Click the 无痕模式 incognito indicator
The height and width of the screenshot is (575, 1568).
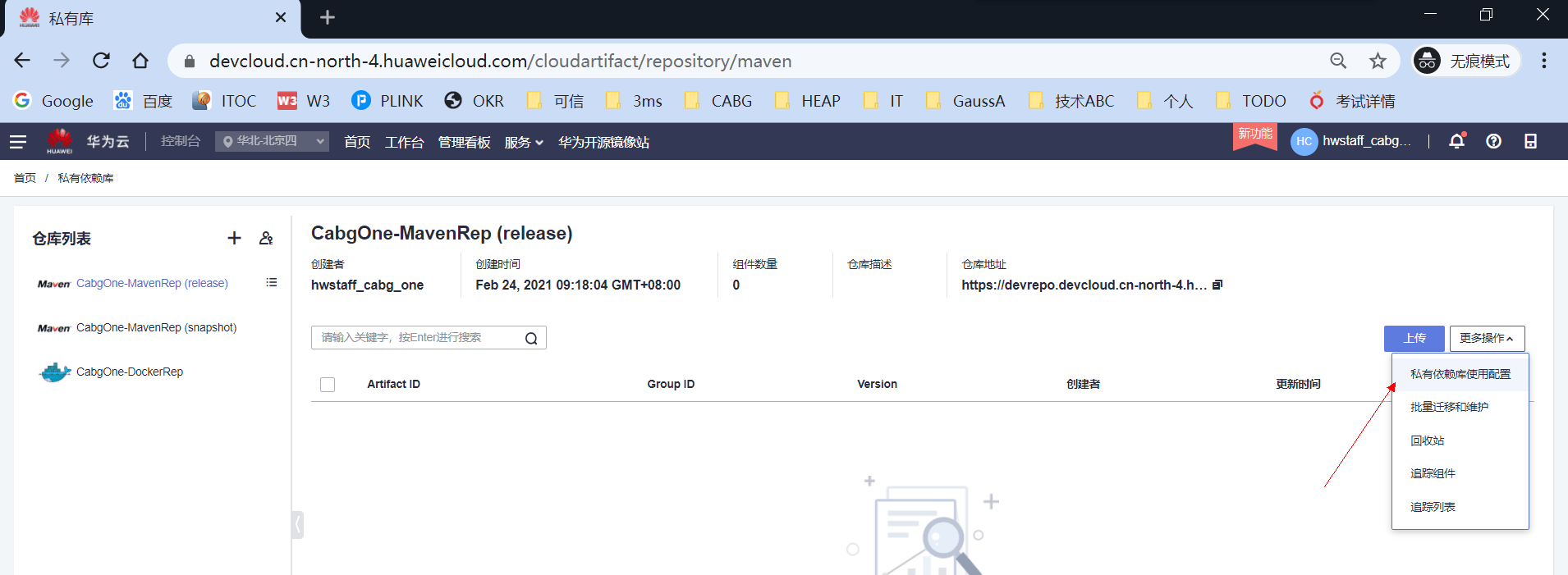point(1465,61)
